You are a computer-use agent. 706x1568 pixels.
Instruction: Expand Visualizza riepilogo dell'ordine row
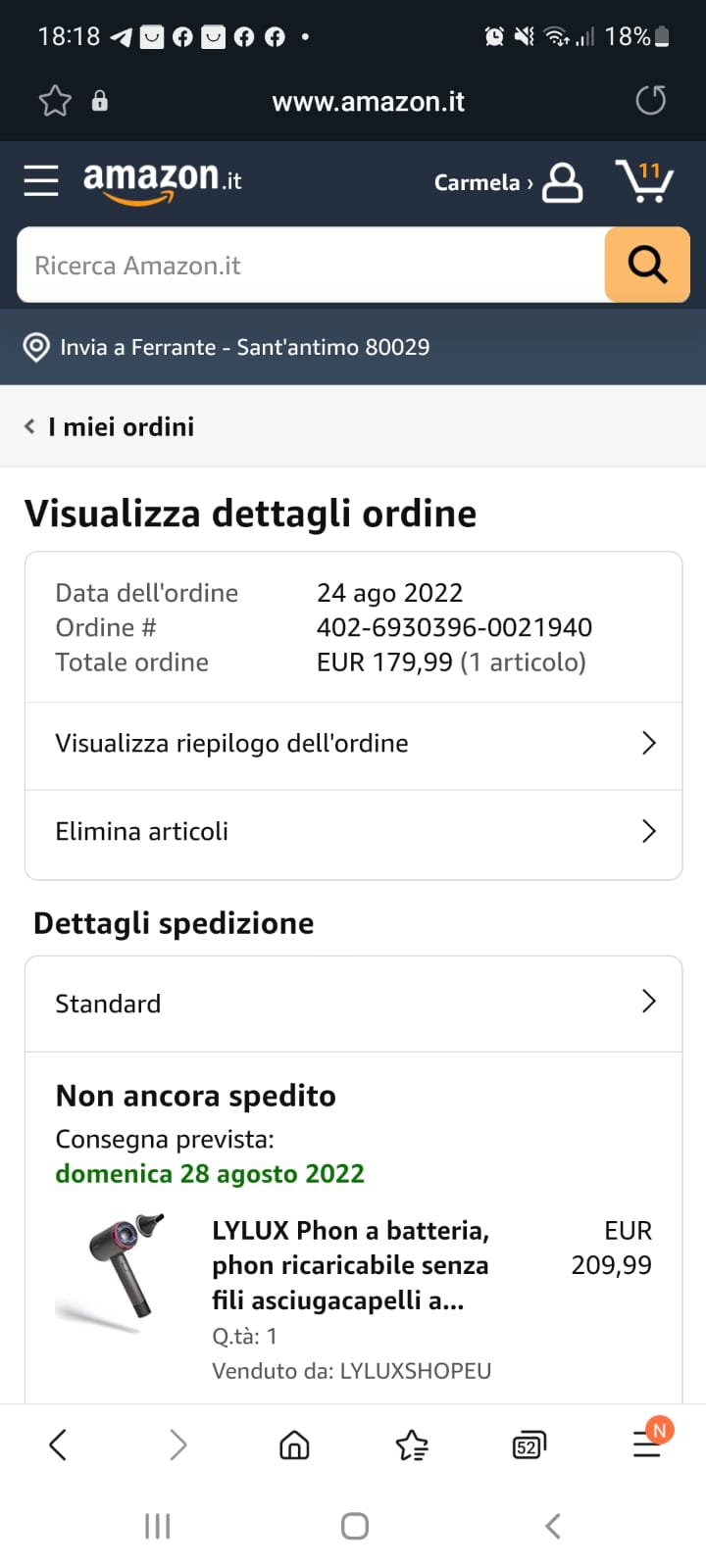coord(353,744)
